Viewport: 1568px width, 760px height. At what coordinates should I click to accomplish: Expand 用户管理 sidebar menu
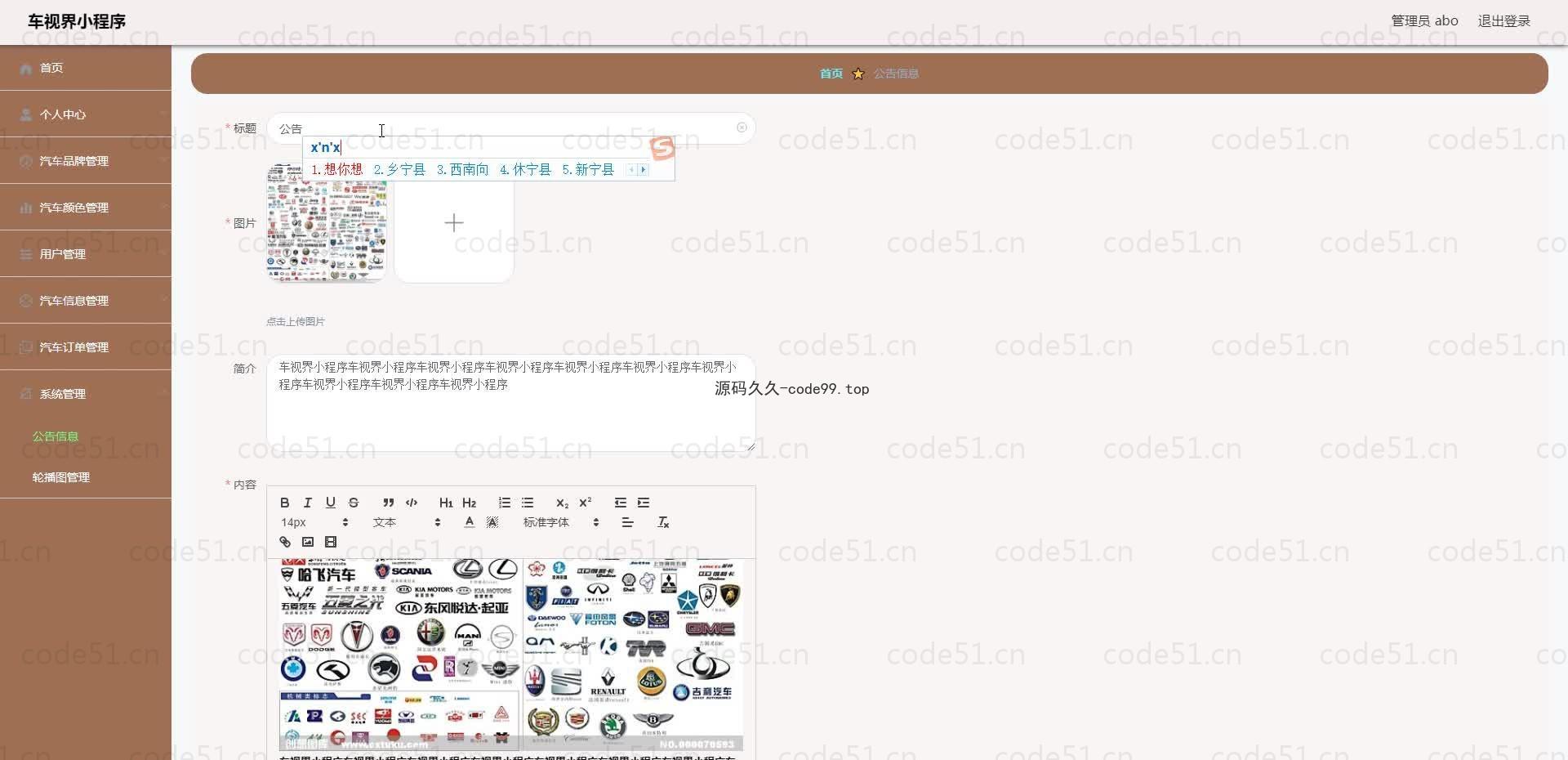[x=86, y=254]
